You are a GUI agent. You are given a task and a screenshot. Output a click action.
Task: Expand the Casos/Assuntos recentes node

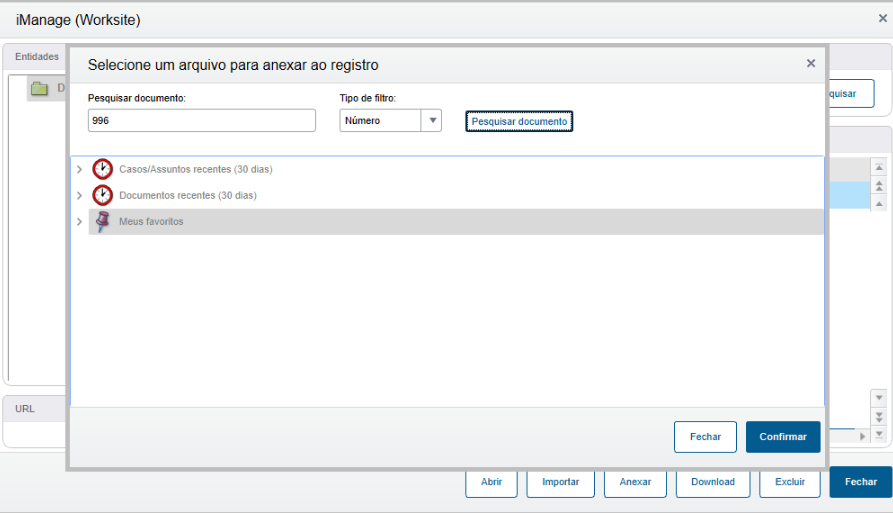point(79,169)
